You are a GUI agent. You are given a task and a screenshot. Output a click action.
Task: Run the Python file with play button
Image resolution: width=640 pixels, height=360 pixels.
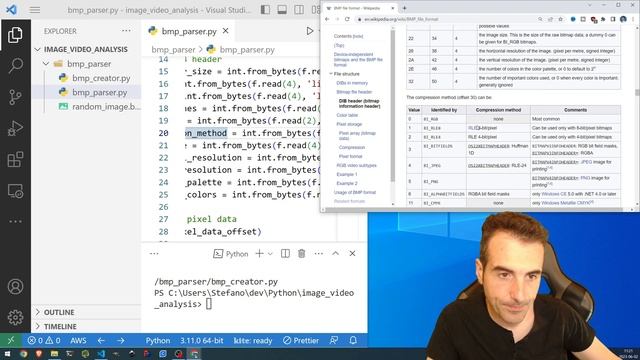[x=309, y=31]
